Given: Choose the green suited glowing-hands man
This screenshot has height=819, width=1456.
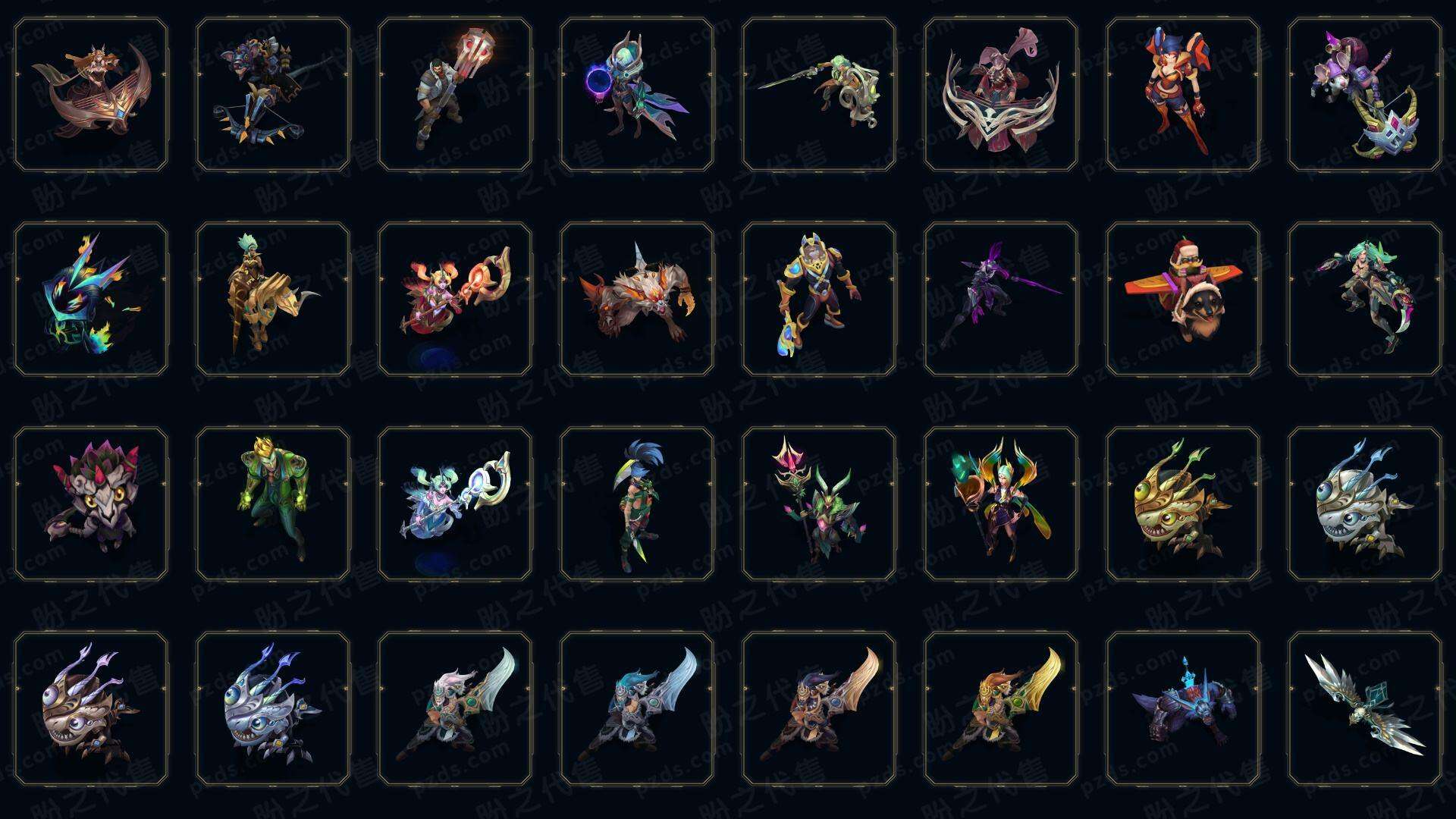Looking at the screenshot, I should [273, 504].
